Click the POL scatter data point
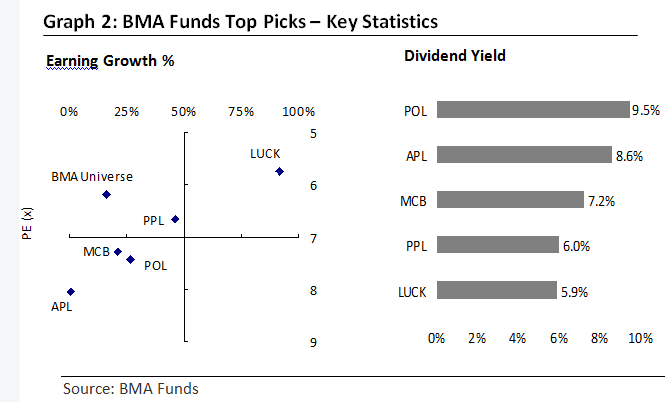The width and height of the screenshot is (666, 402). point(130,259)
